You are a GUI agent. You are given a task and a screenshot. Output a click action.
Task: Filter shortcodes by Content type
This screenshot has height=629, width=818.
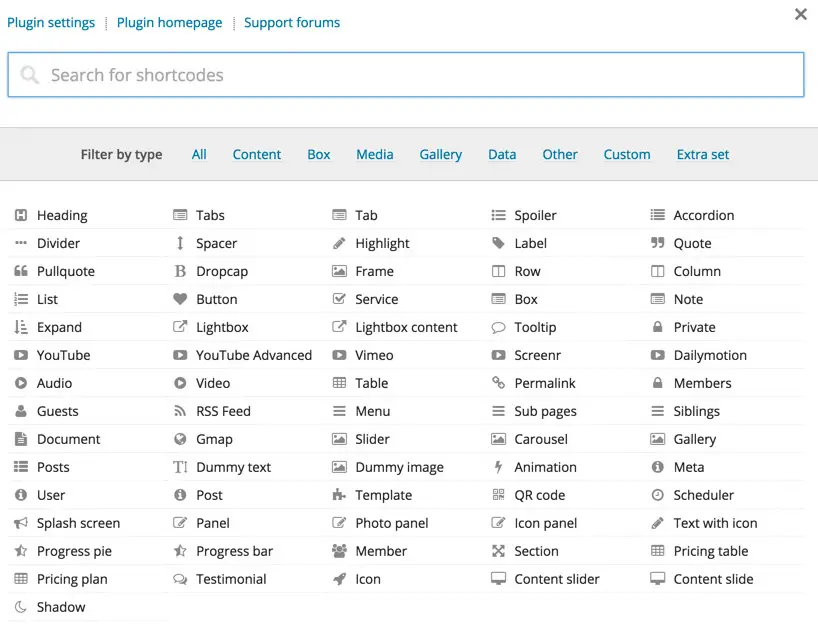click(x=257, y=154)
